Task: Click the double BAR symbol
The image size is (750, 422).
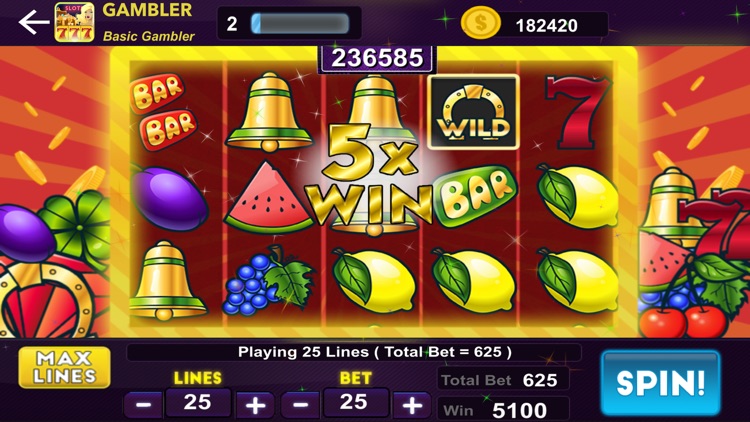Action: tap(164, 111)
